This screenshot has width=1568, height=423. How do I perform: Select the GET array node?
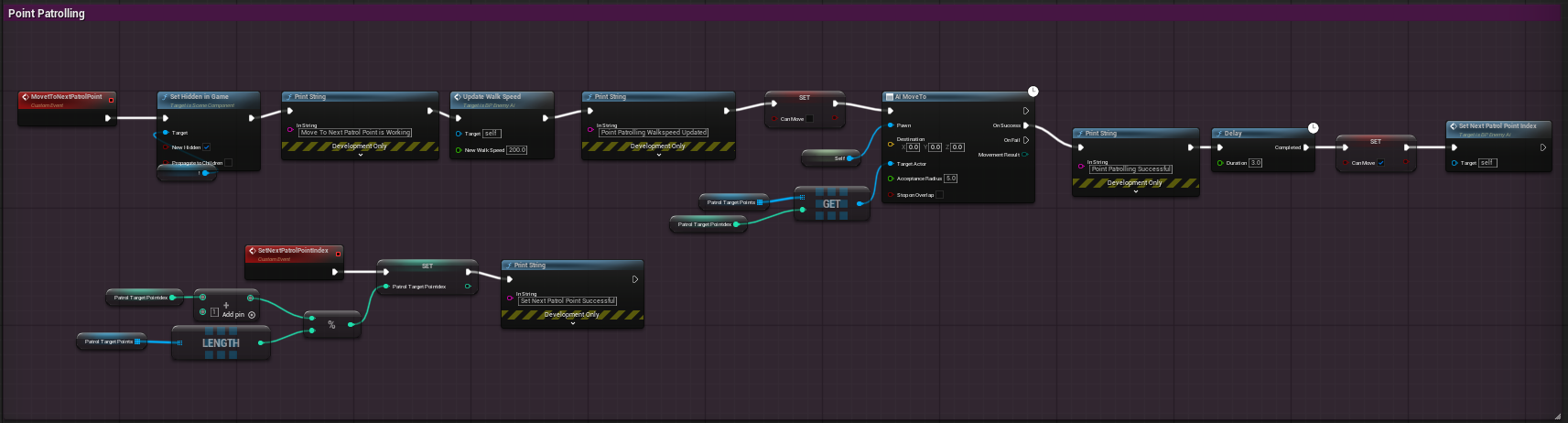point(831,204)
